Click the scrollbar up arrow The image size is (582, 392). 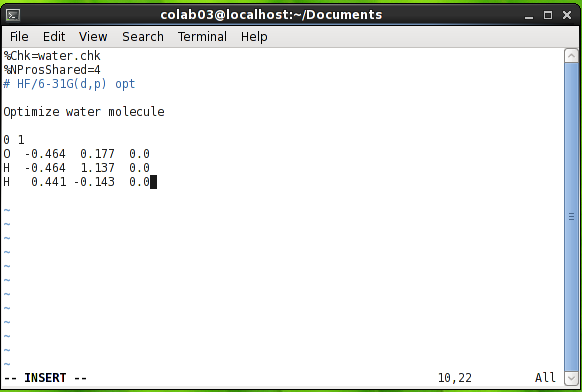pos(571,56)
